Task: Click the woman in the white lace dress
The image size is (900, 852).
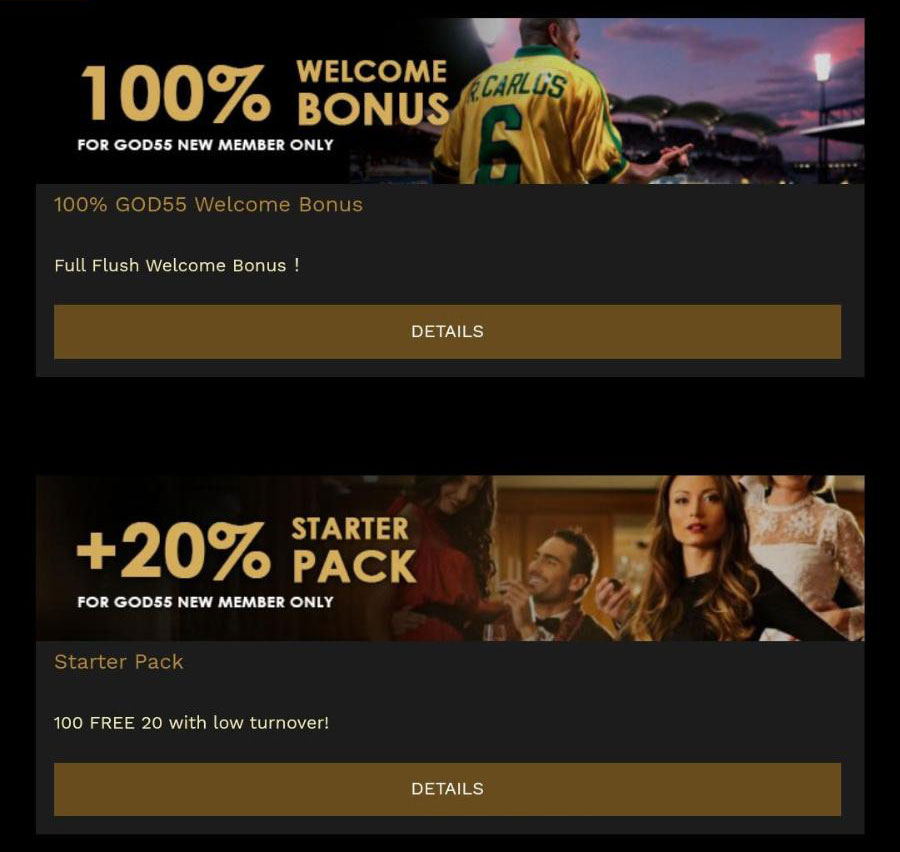Action: tap(809, 551)
